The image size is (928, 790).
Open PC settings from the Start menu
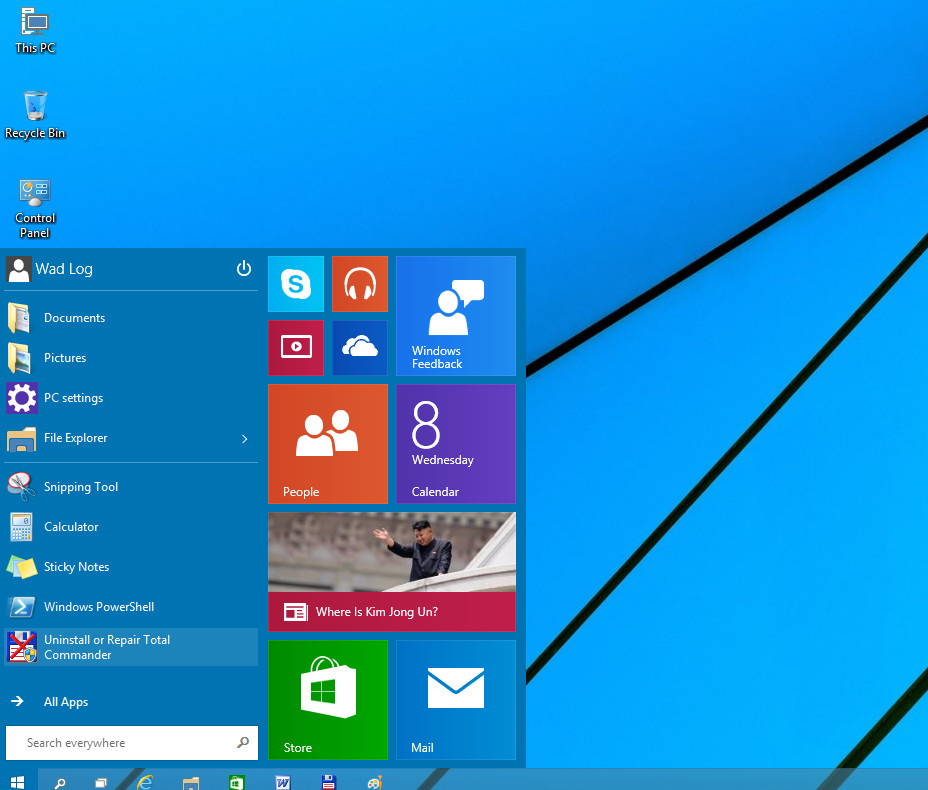[73, 398]
